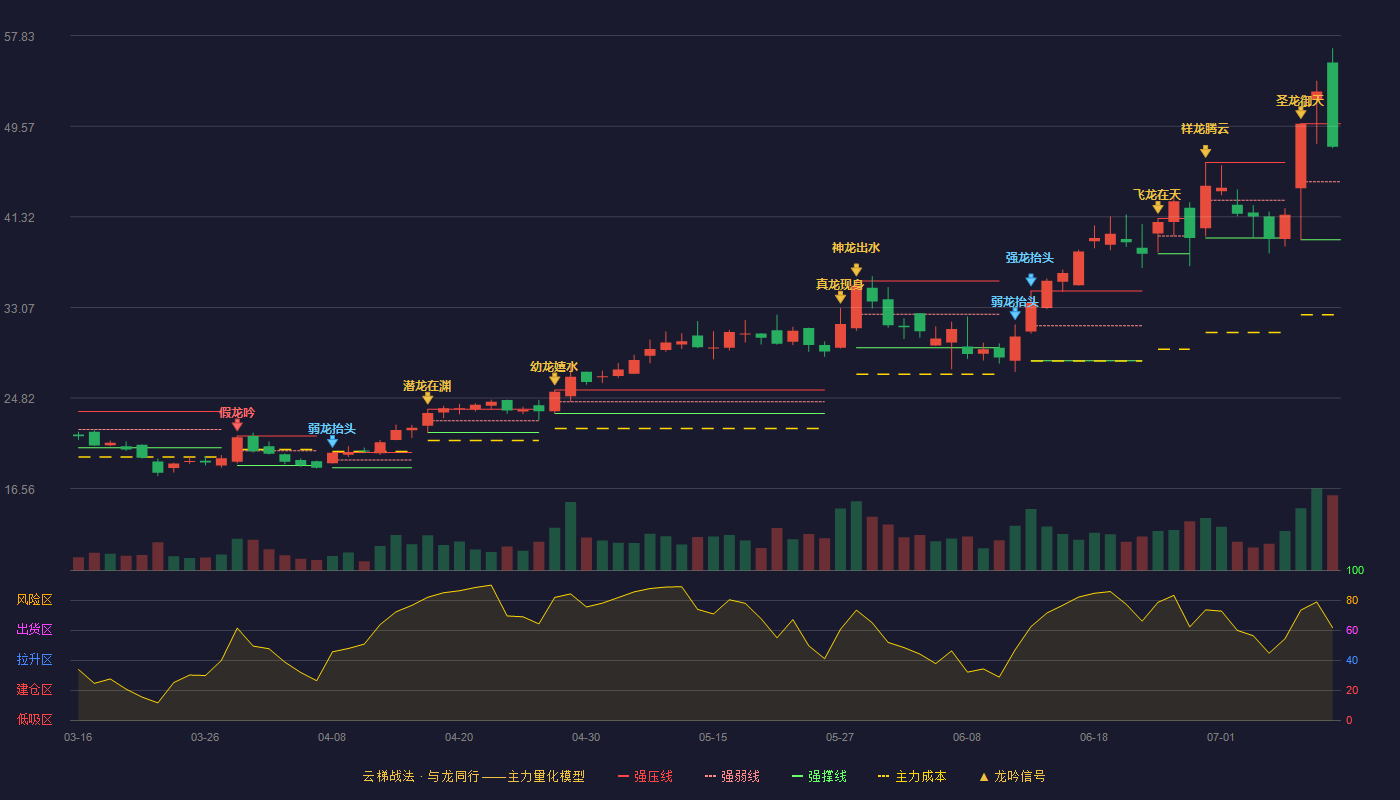The height and width of the screenshot is (800, 1400).
Task: Click the 05-27 date axis label
Action: pos(840,737)
